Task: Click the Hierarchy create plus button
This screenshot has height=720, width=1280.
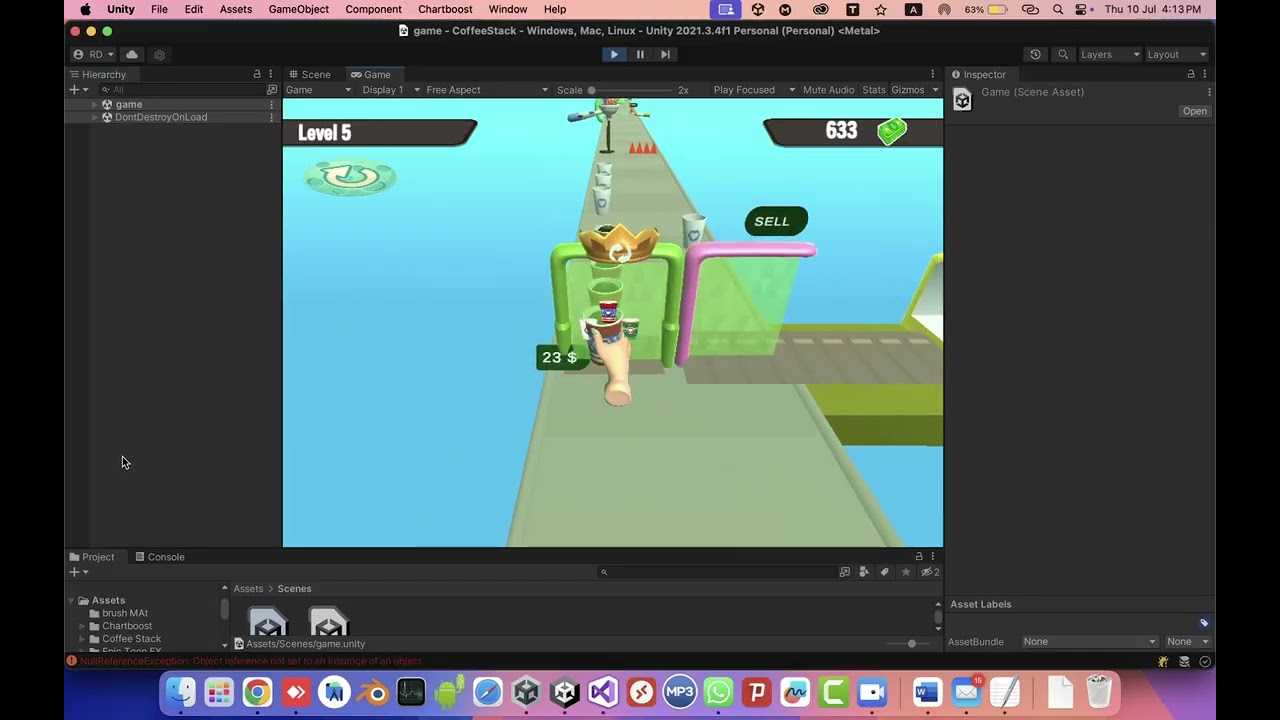Action: click(76, 90)
